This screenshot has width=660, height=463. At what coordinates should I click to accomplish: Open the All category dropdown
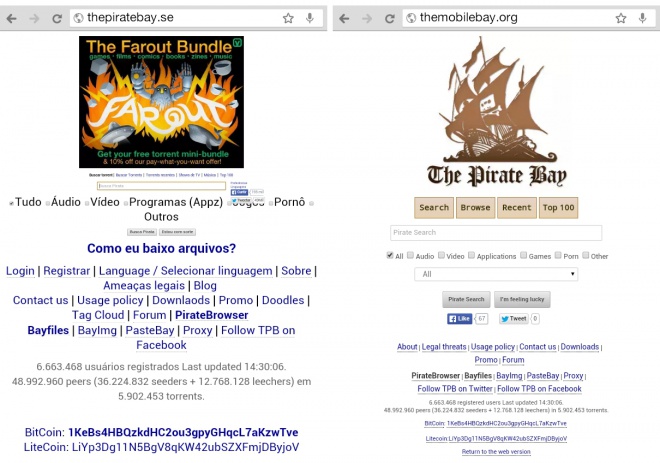[496, 274]
